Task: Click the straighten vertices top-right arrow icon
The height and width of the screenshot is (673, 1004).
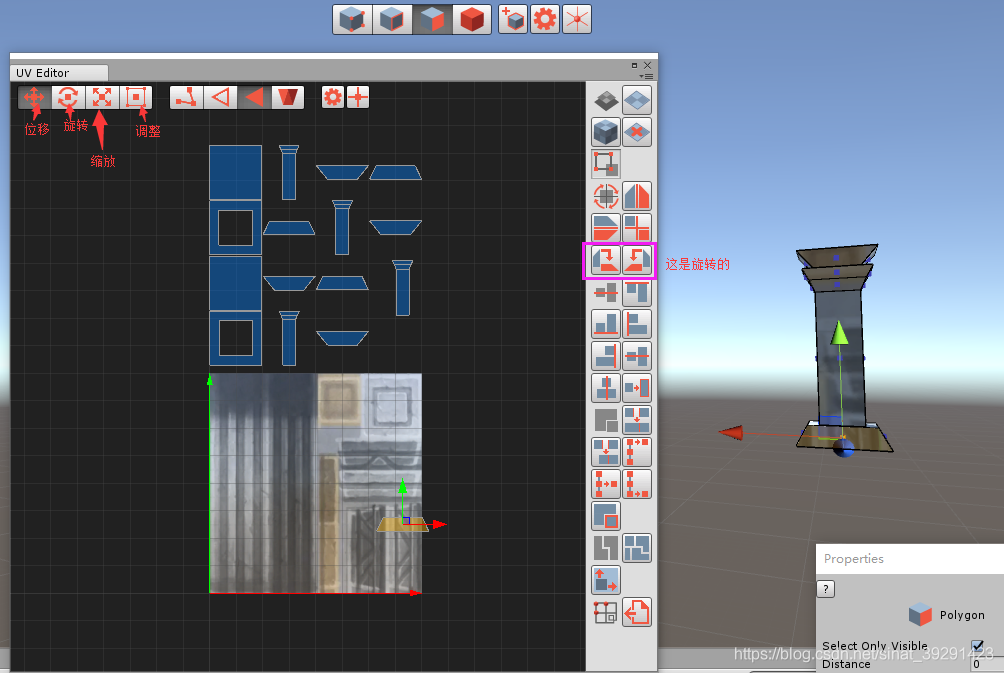Action: [637, 452]
